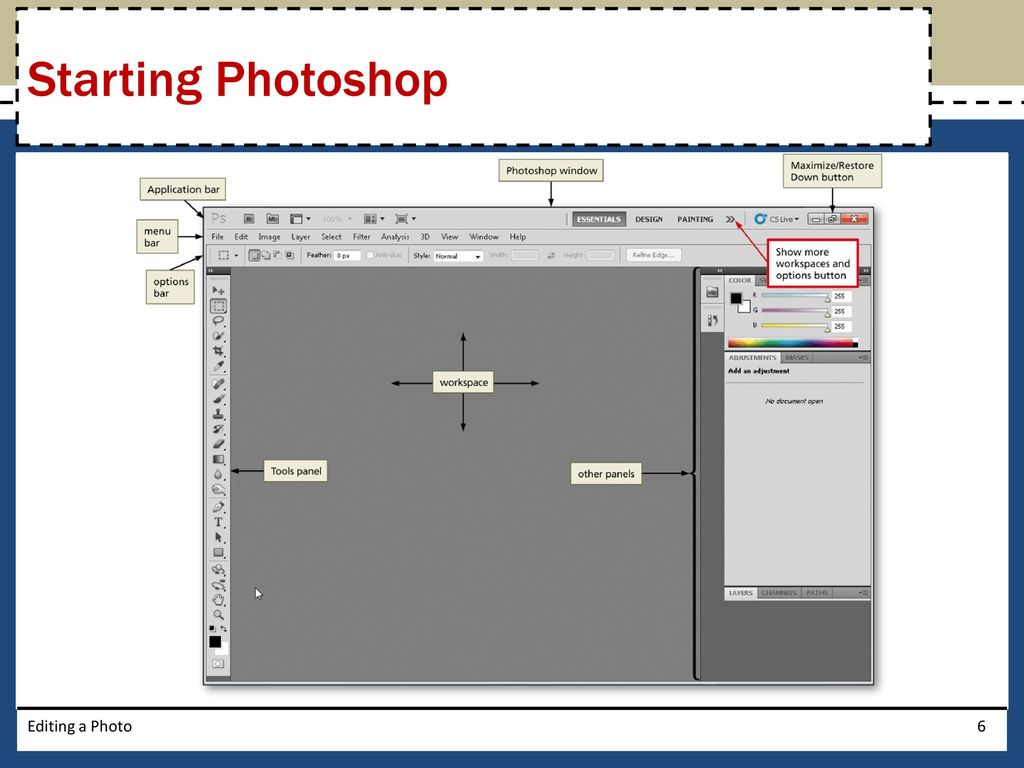
Task: Switch to the Painting workspace
Action: click(x=695, y=219)
